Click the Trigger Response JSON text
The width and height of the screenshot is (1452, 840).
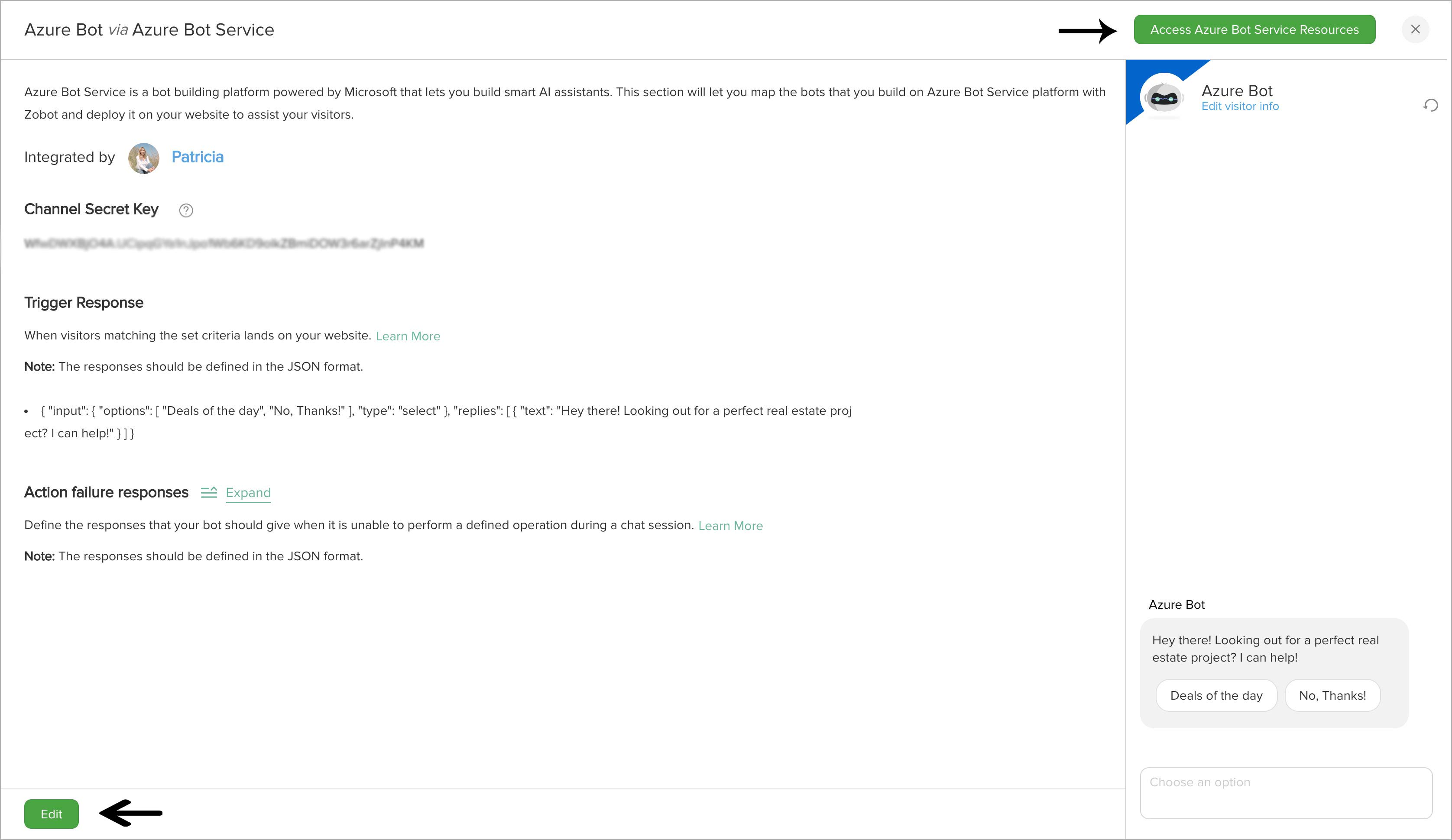pyautogui.click(x=438, y=422)
